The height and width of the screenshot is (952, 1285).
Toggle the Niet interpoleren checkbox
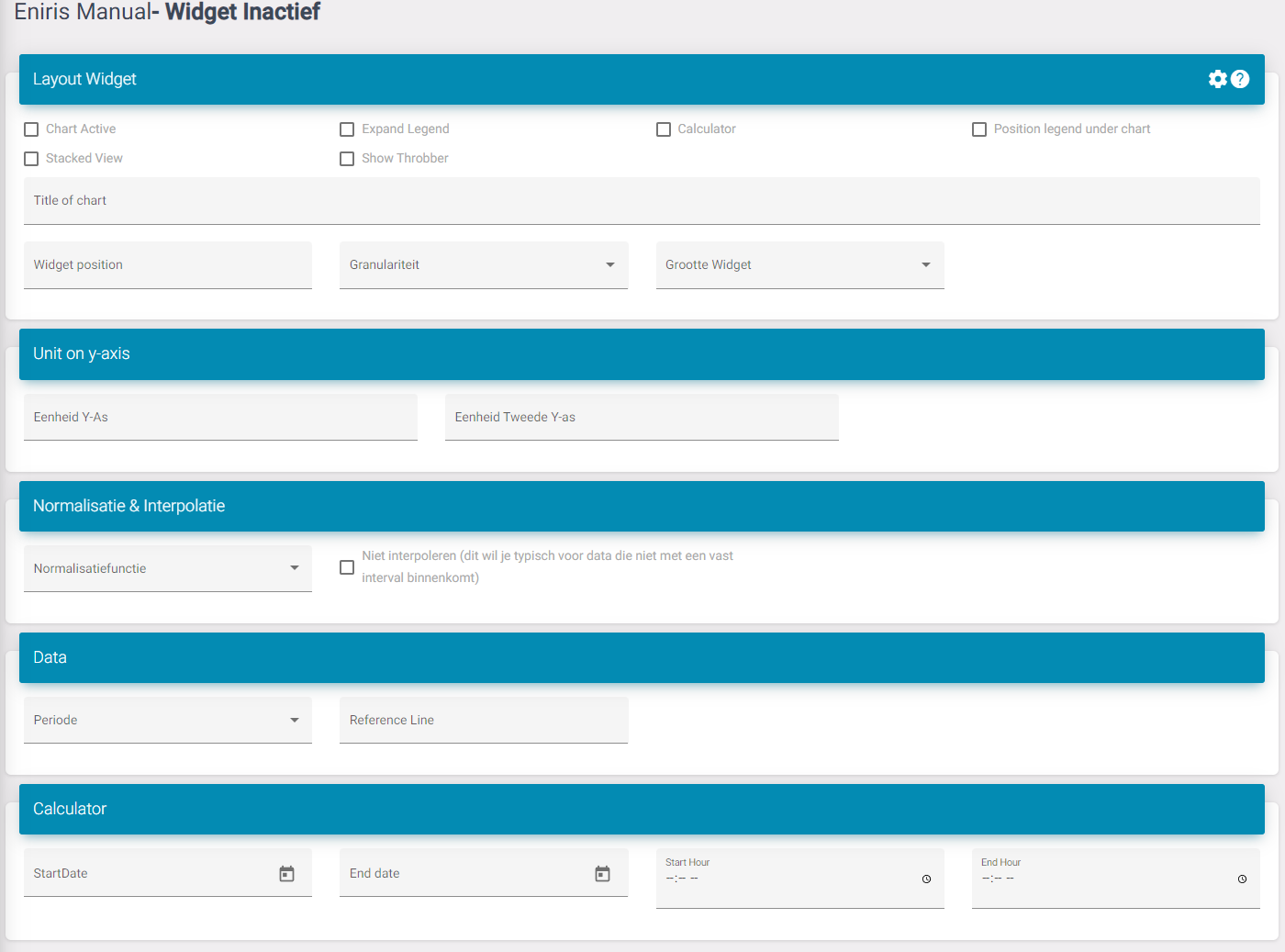click(347, 567)
